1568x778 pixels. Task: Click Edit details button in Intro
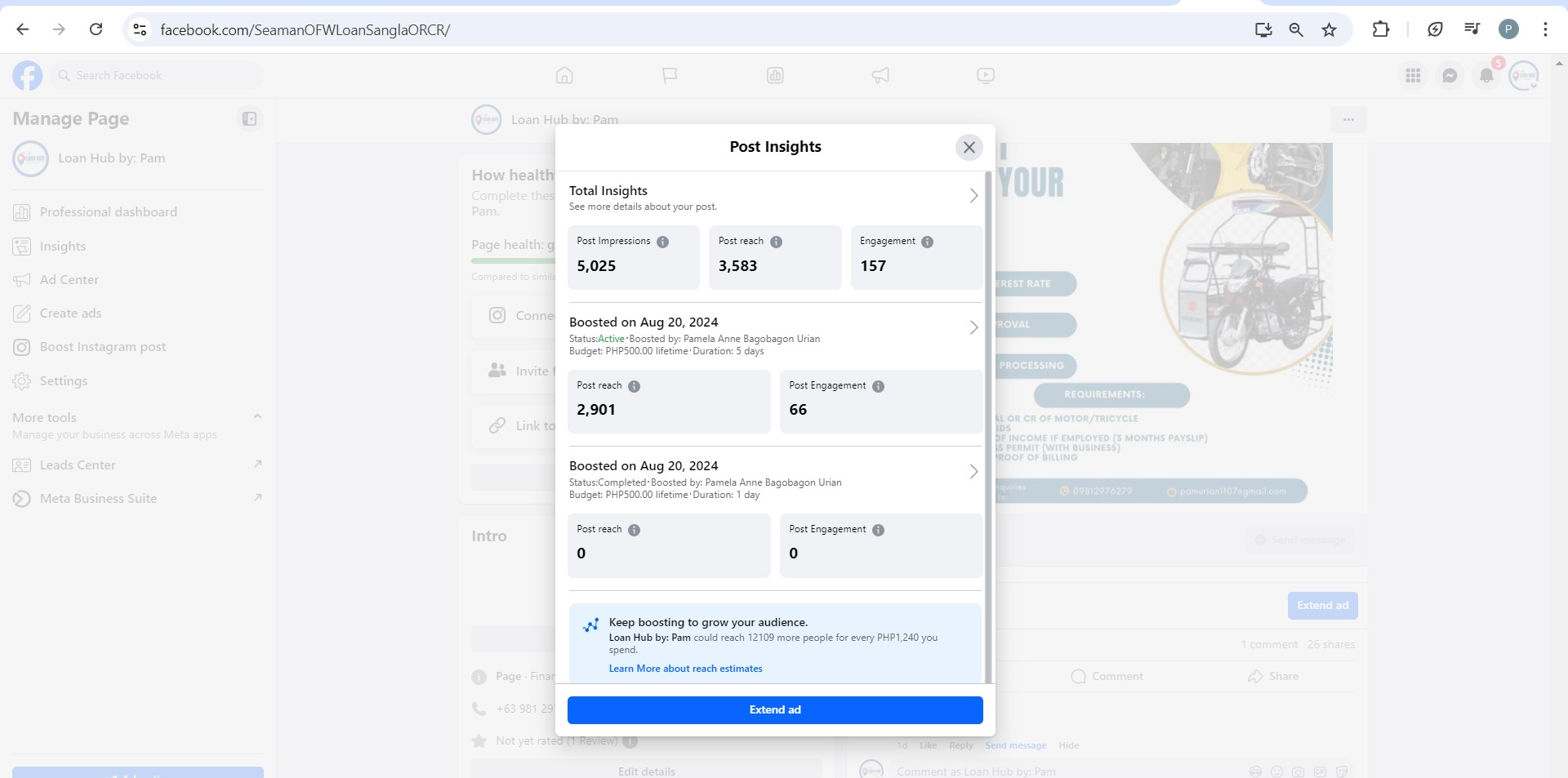647,771
